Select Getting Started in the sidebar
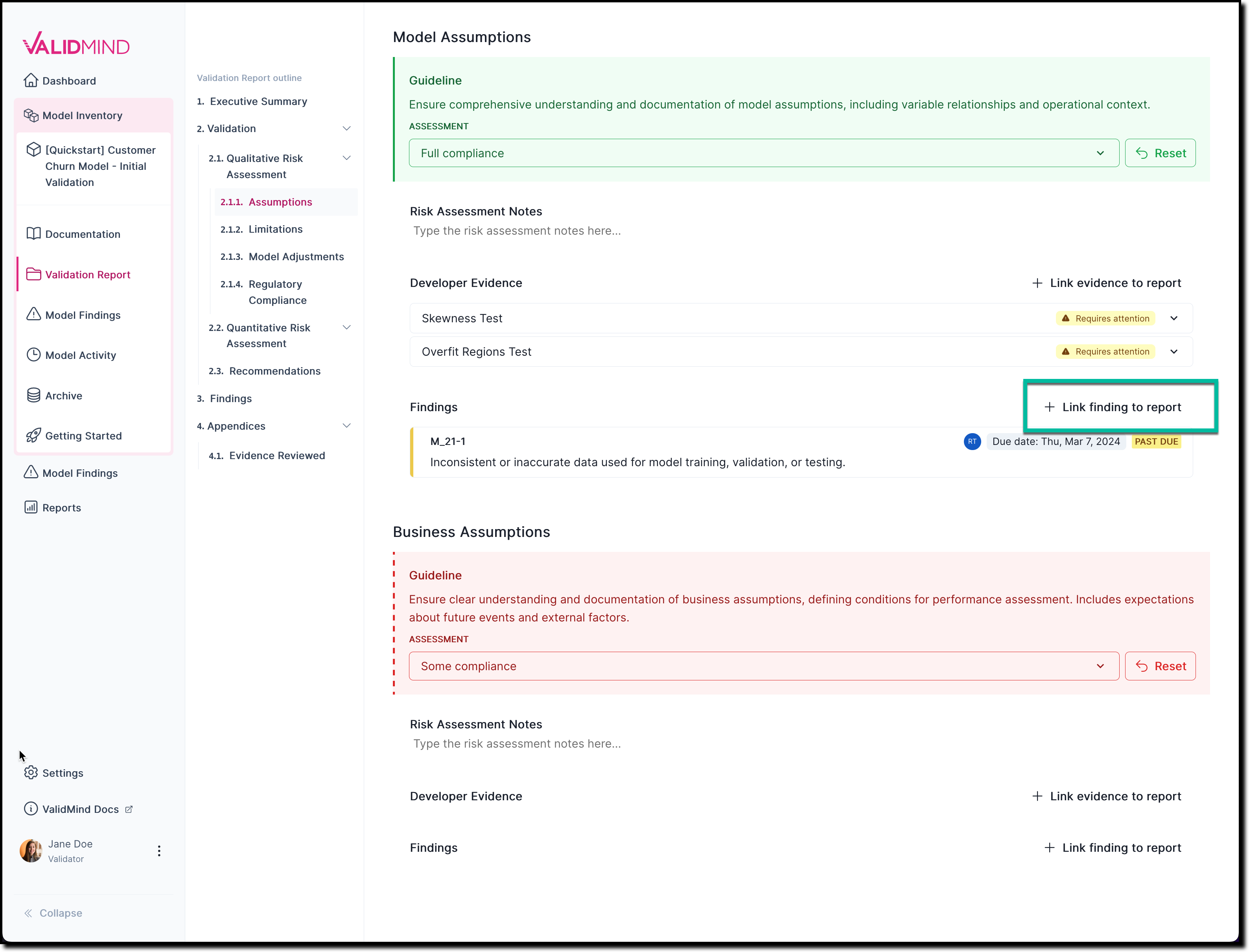1249x952 pixels. (x=83, y=435)
